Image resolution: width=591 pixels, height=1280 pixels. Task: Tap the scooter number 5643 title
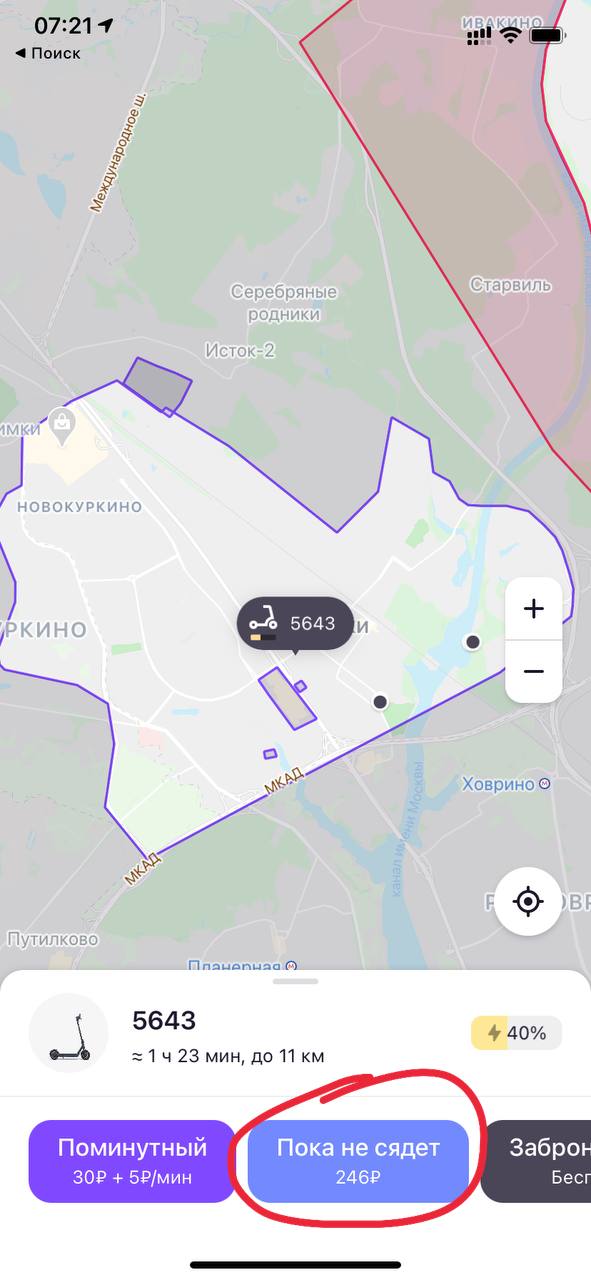164,1021
